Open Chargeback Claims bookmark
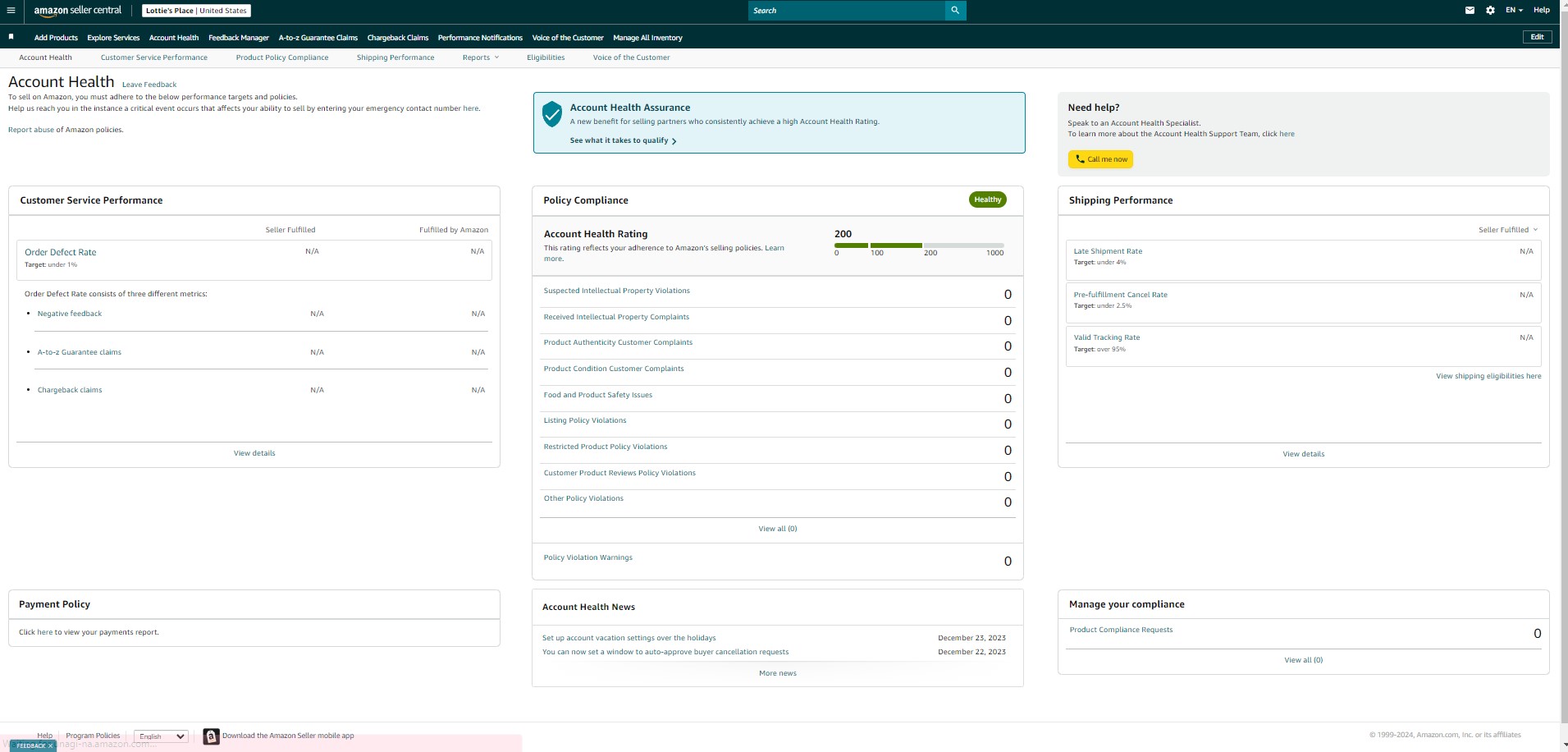1568x752 pixels. coord(398,38)
